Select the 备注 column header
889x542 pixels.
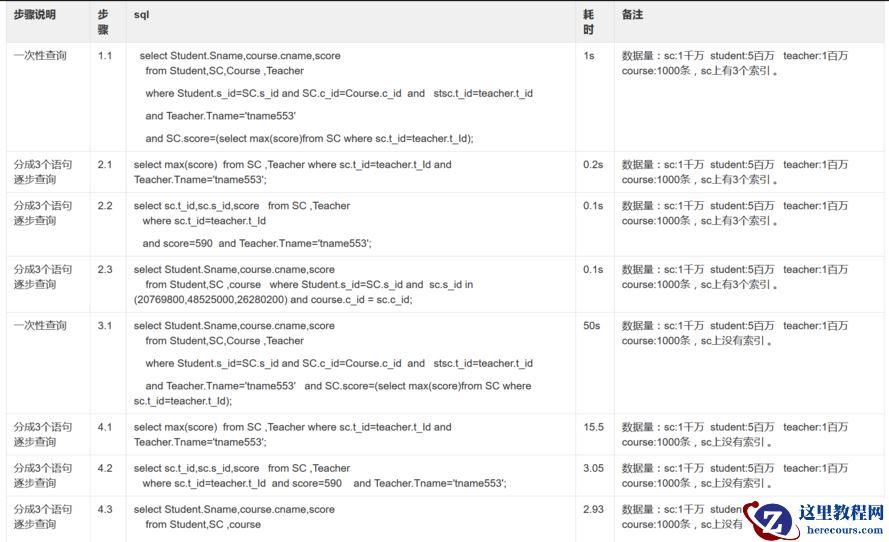pos(632,15)
